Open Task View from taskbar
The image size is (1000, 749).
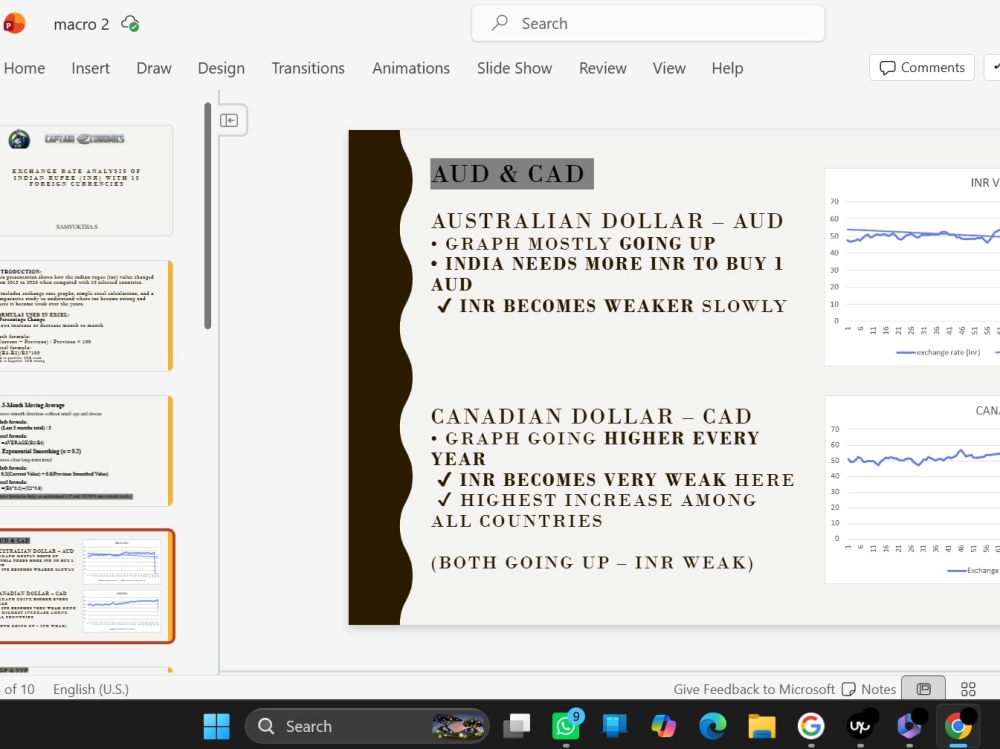pyautogui.click(x=517, y=726)
